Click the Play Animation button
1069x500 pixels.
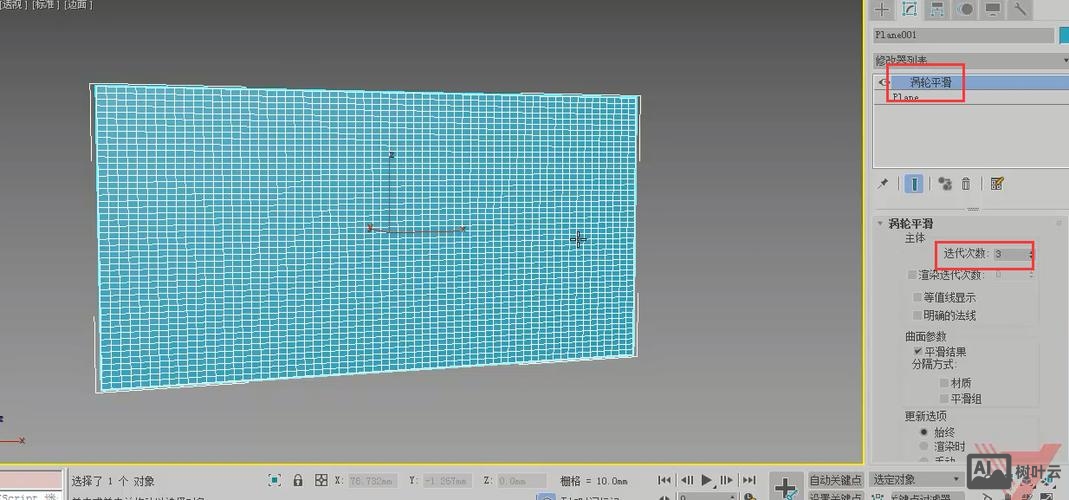pyautogui.click(x=707, y=480)
